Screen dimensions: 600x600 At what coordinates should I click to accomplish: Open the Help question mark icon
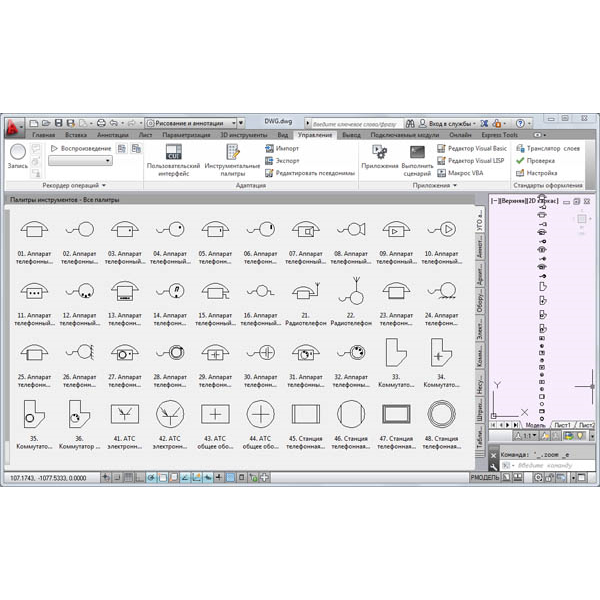(520, 124)
